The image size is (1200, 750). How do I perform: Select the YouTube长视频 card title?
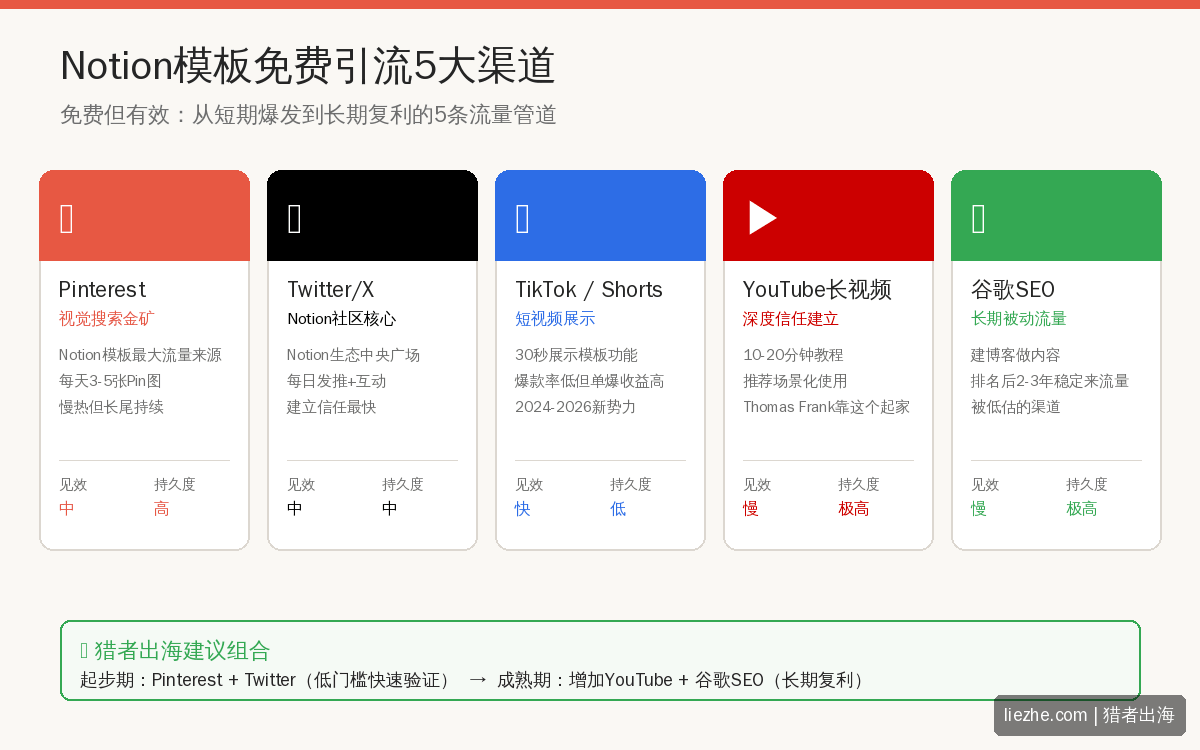[817, 289]
